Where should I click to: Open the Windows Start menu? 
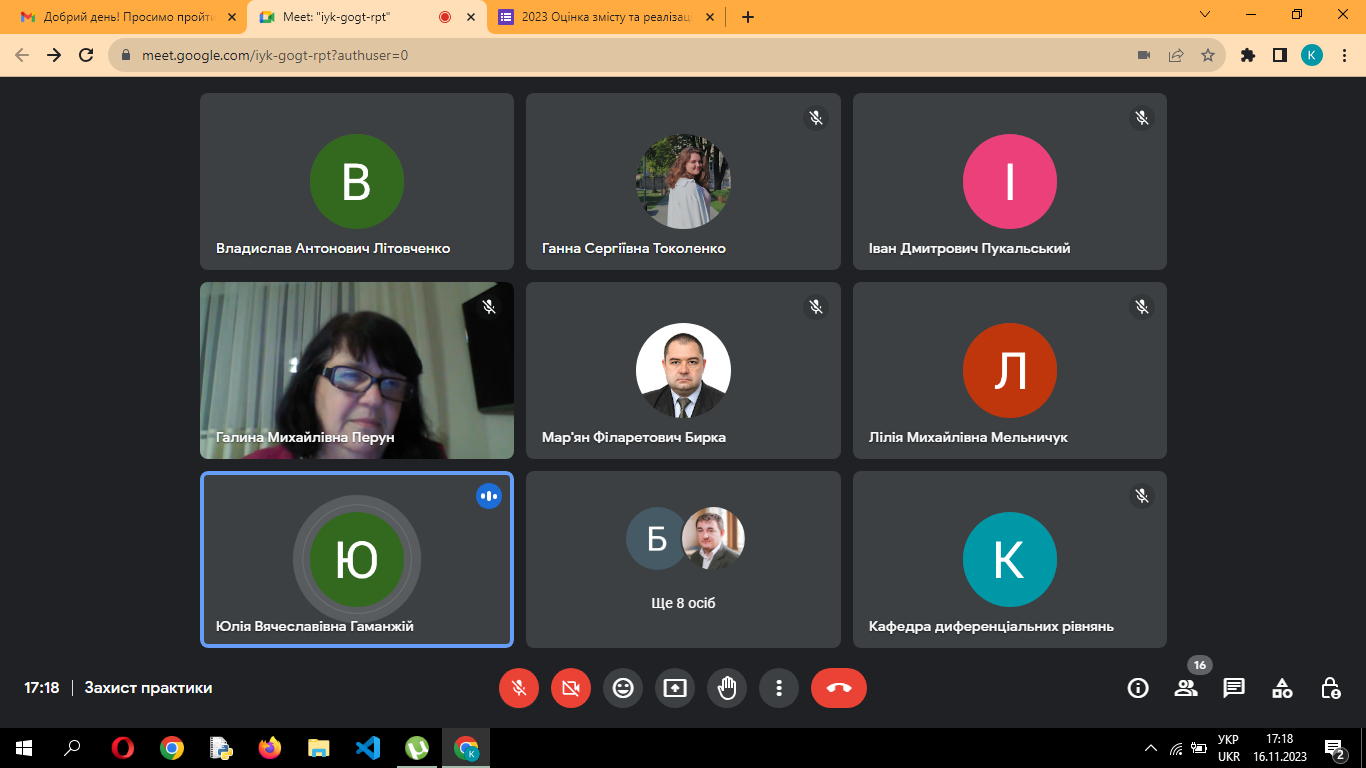coord(24,748)
